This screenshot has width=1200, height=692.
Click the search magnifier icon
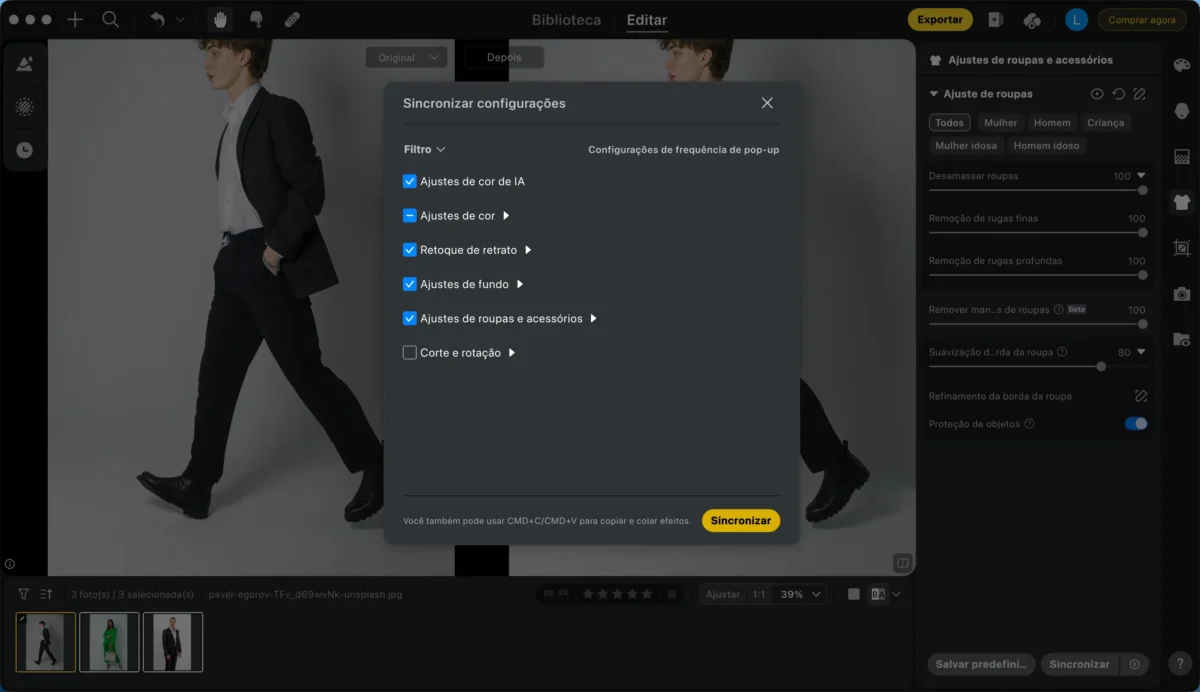tap(111, 20)
